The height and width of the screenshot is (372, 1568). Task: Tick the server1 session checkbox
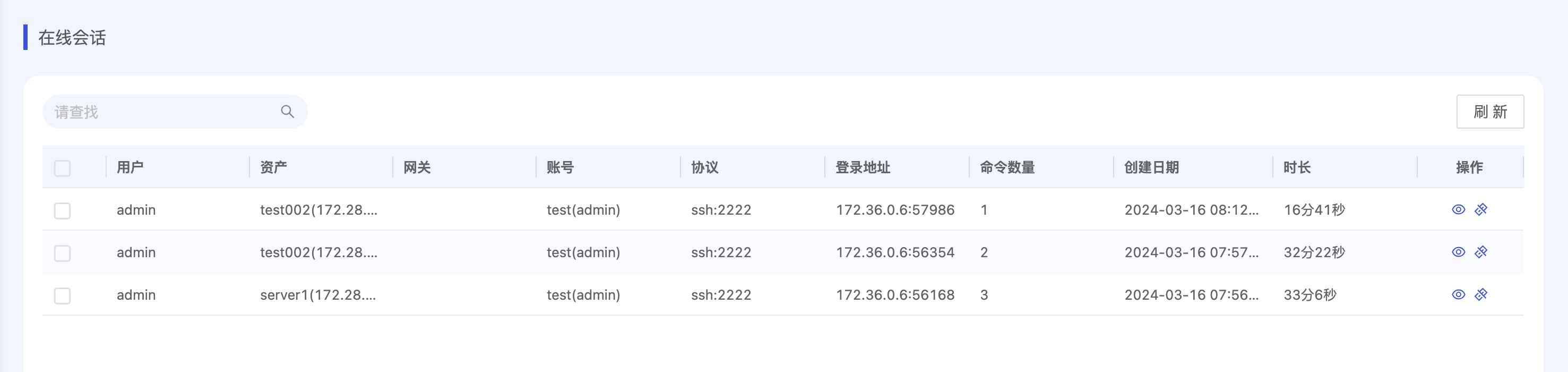pyautogui.click(x=62, y=296)
